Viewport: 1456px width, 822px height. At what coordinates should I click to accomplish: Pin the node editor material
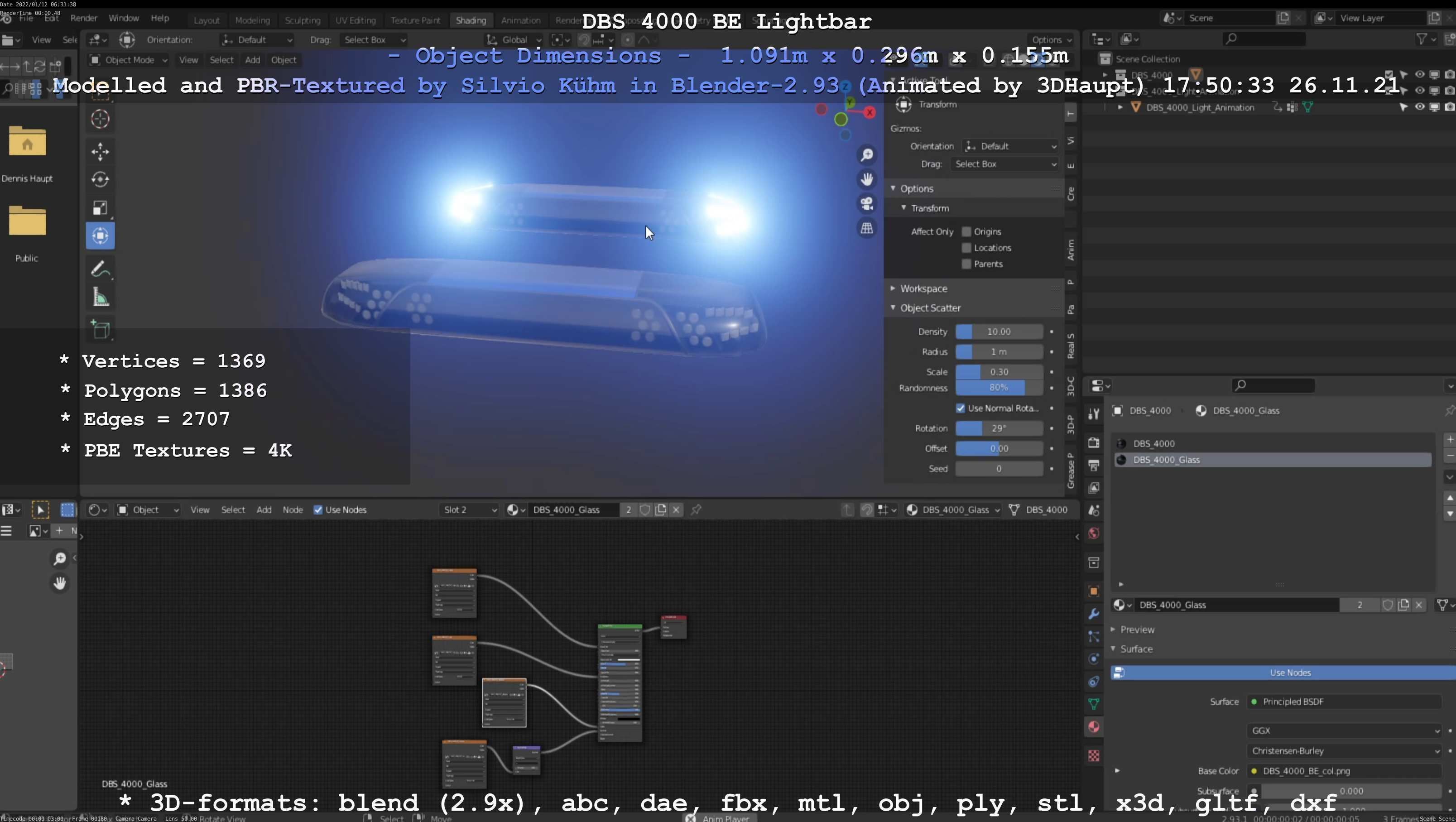pyautogui.click(x=697, y=510)
